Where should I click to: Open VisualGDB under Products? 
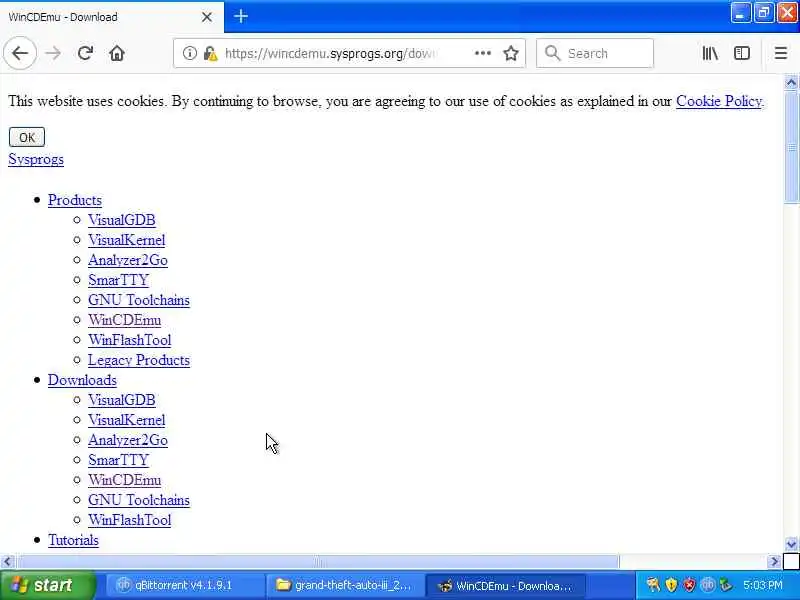[121, 220]
